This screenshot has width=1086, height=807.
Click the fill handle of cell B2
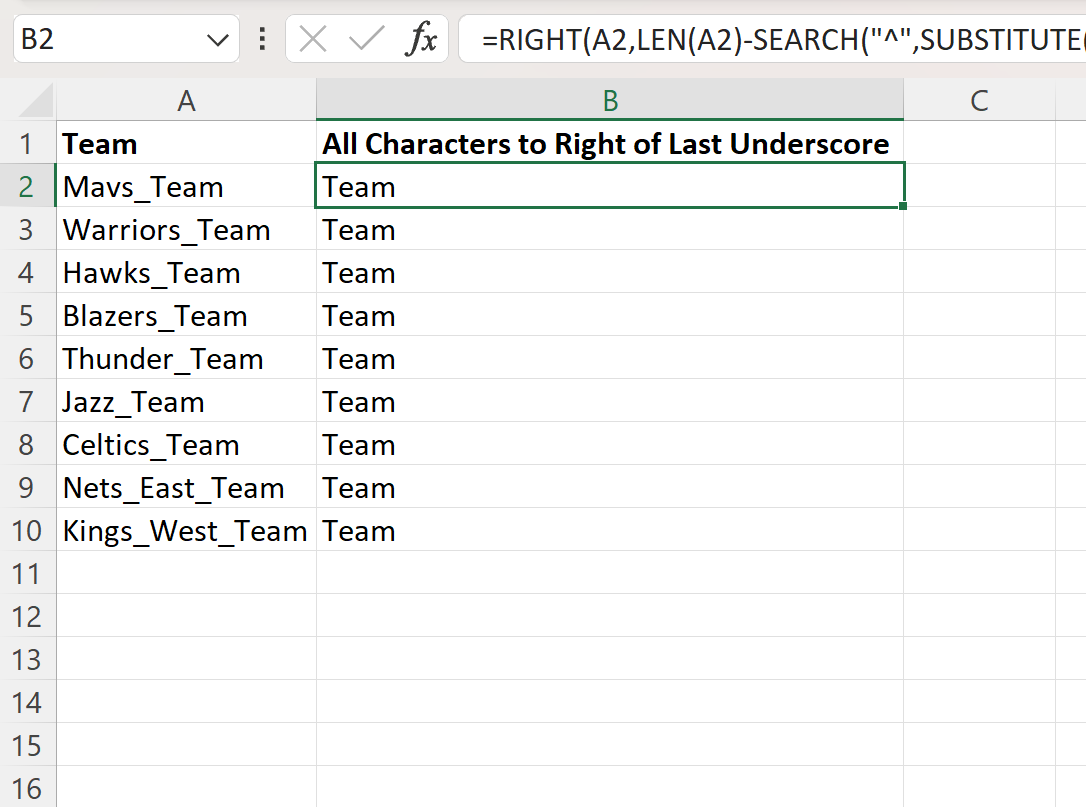click(901, 205)
